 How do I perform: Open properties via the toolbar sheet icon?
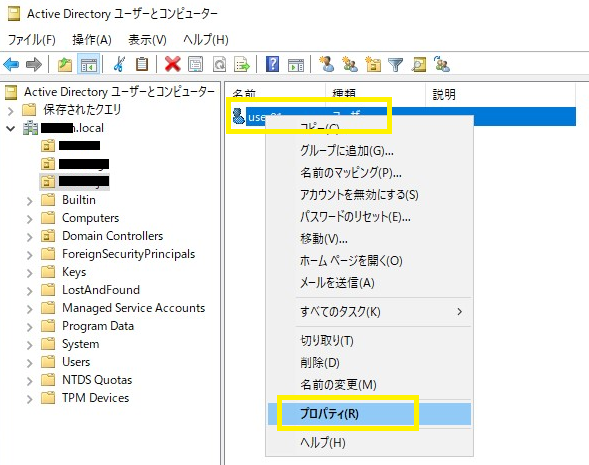click(x=196, y=64)
